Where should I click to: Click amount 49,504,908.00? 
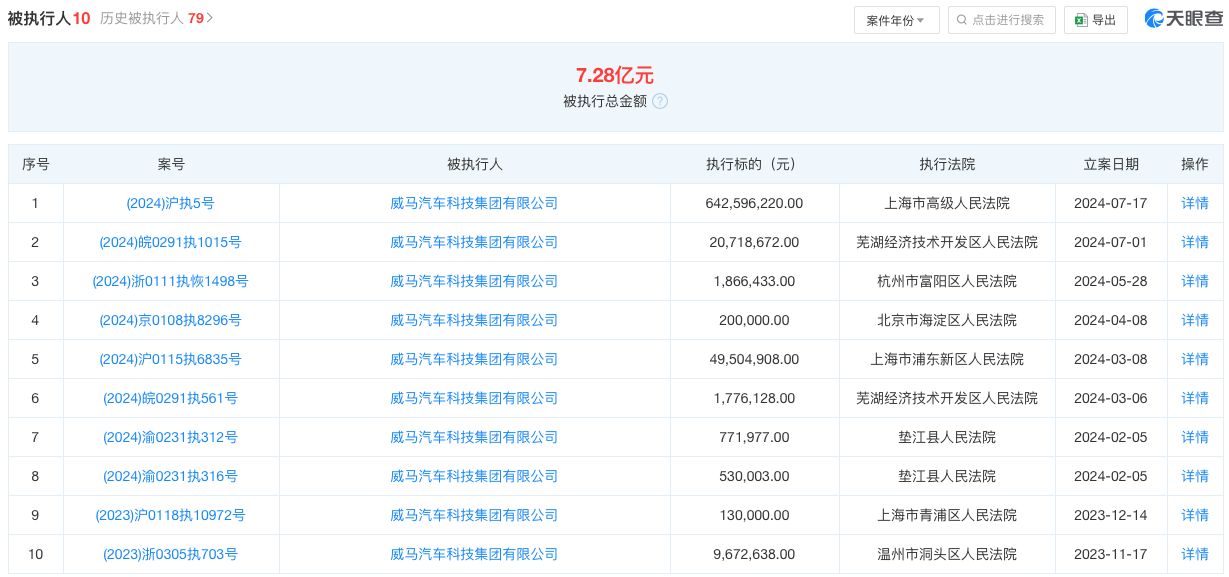754,359
